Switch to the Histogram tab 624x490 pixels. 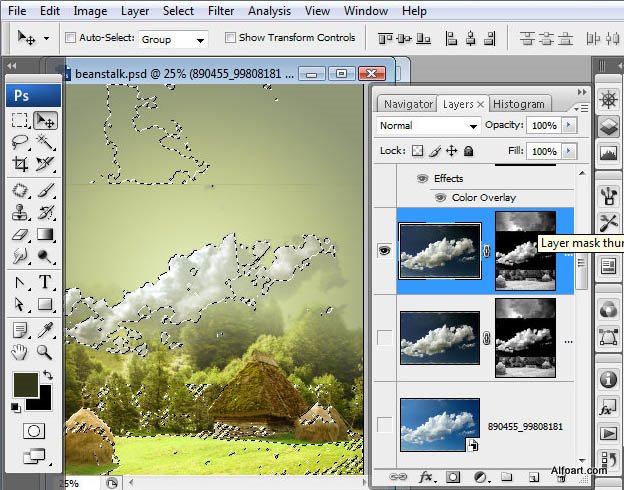tap(519, 104)
